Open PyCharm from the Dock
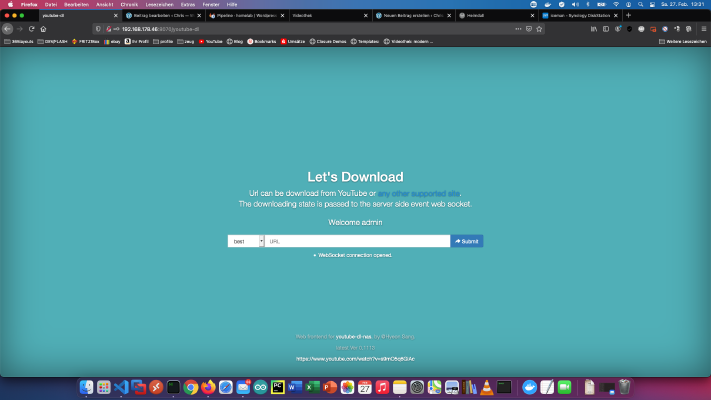 click(278, 387)
